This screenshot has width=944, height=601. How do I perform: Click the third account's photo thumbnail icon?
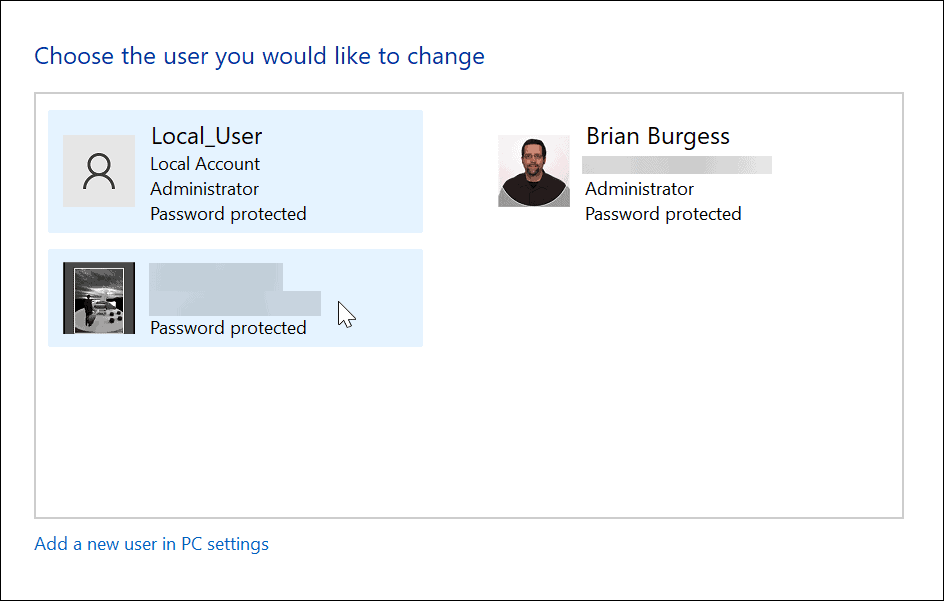click(99, 297)
